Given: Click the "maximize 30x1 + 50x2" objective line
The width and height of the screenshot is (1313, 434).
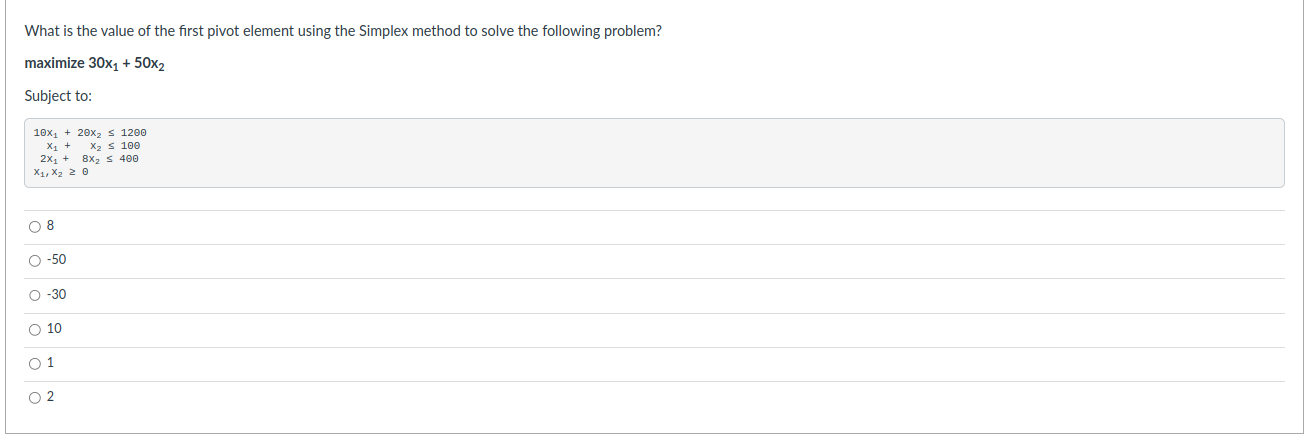Looking at the screenshot, I should pyautogui.click(x=94, y=64).
